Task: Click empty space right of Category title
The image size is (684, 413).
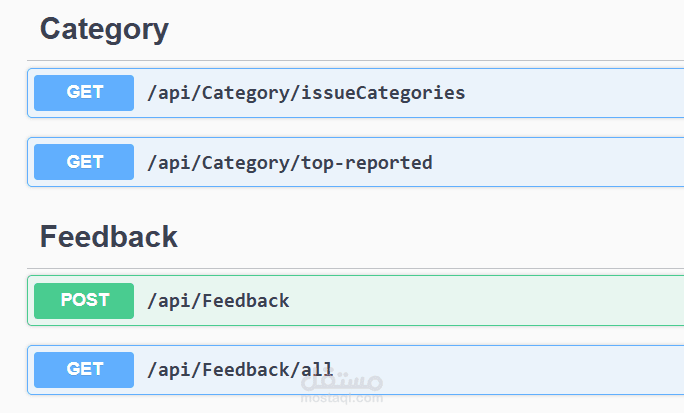Action: tap(420, 30)
